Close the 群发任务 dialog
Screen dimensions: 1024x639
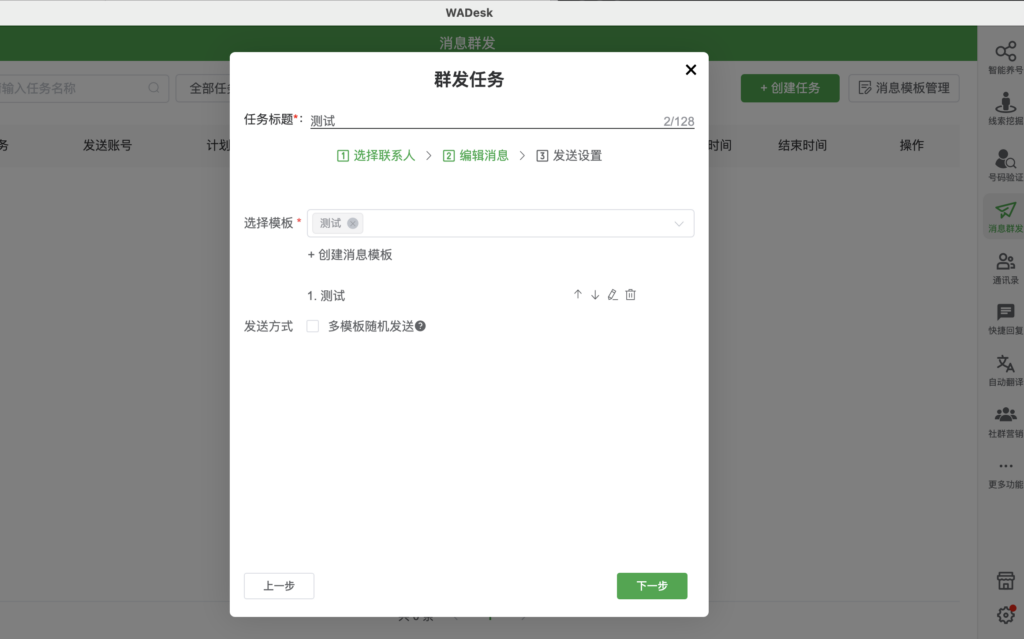690,70
